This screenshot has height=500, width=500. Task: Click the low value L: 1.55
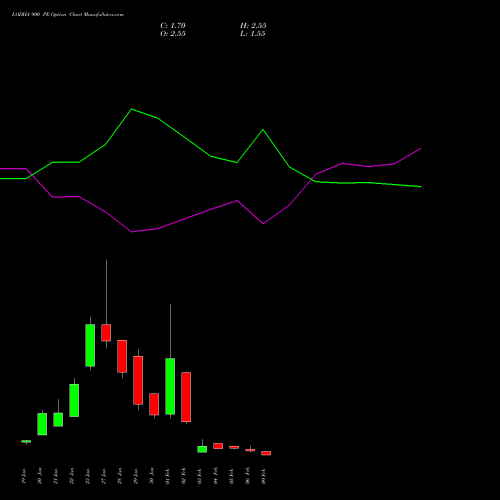coord(253,34)
